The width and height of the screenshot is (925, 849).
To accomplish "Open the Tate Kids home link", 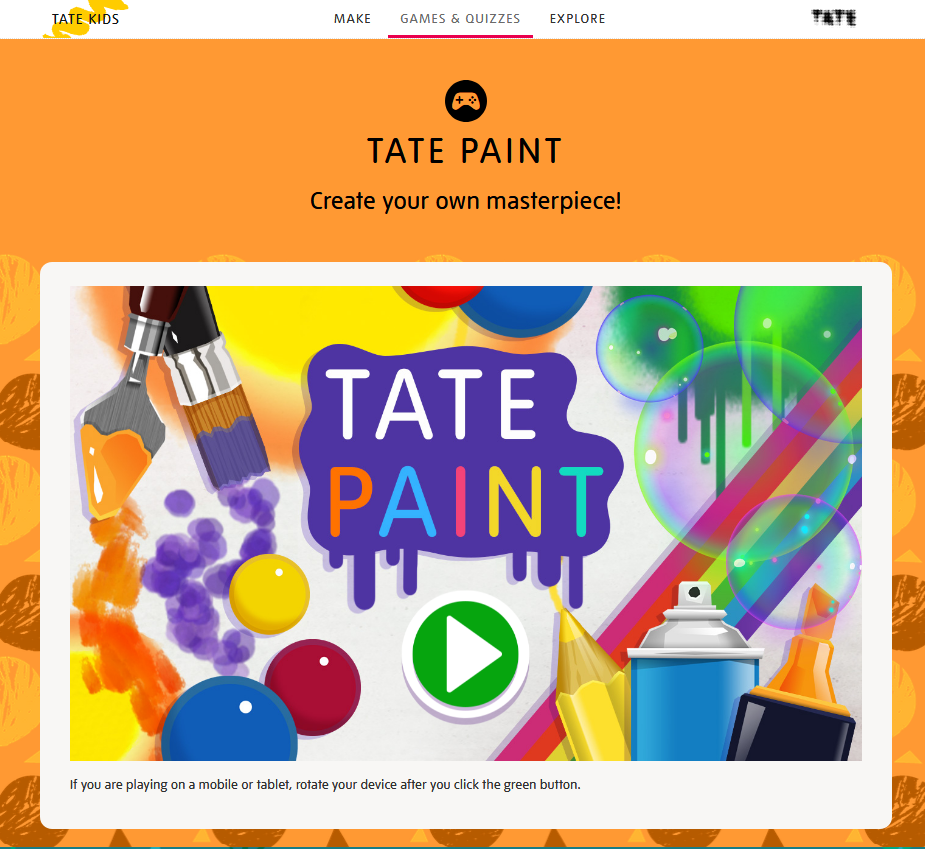I will coord(86,19).
